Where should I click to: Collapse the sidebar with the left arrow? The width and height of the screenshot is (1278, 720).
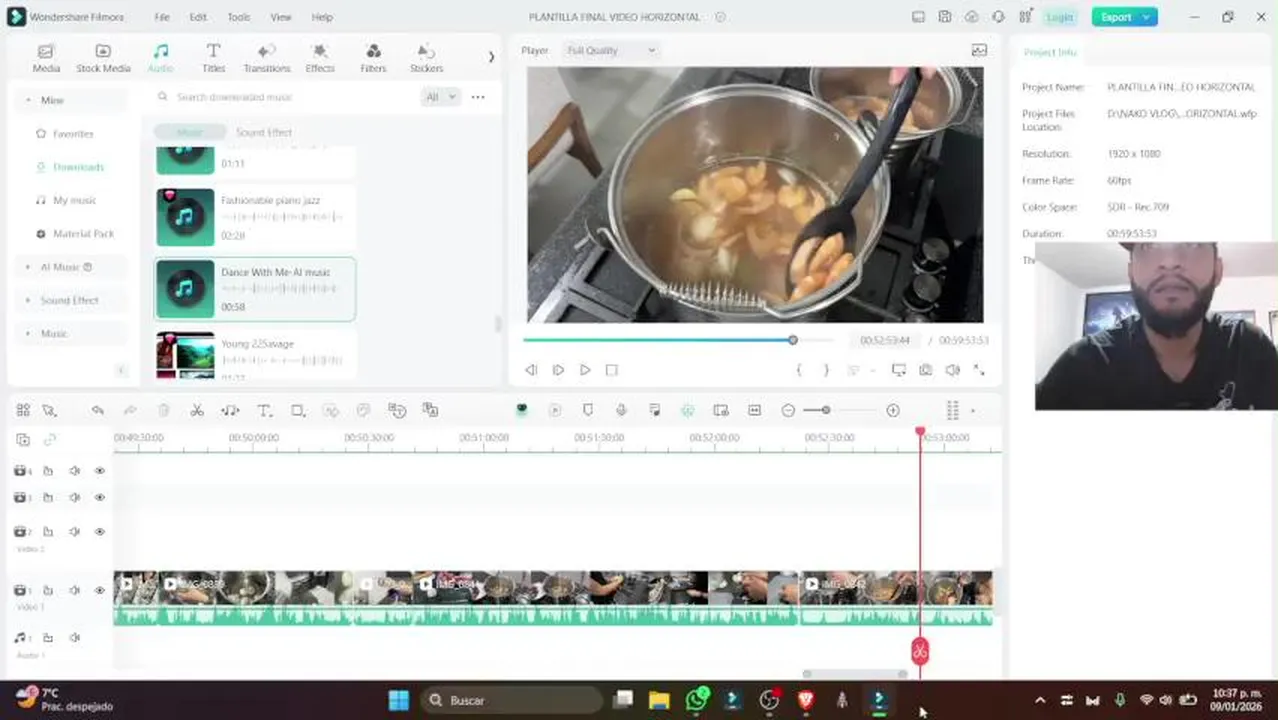click(121, 370)
